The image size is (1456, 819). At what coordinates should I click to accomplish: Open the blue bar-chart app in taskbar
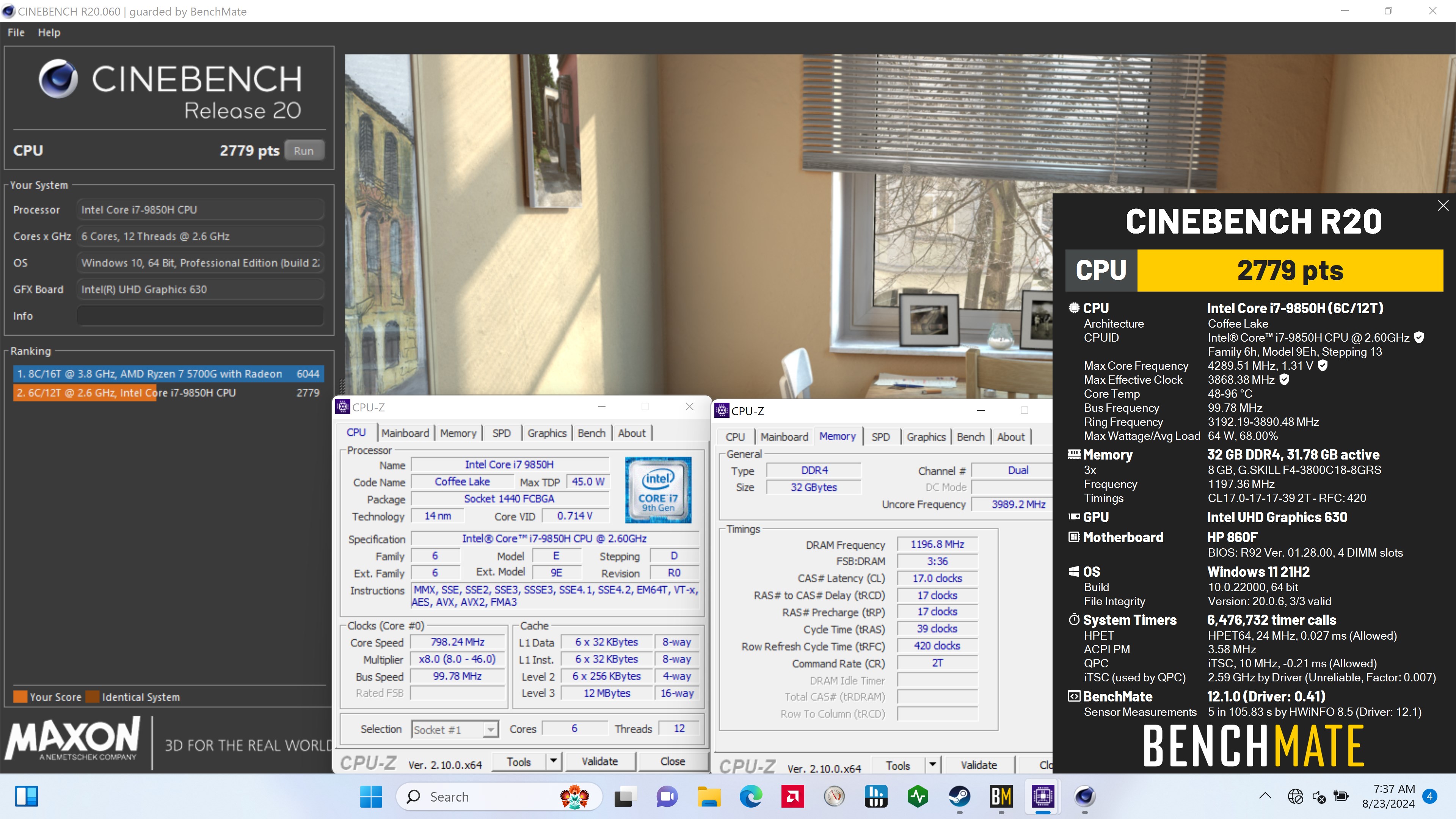click(x=876, y=796)
